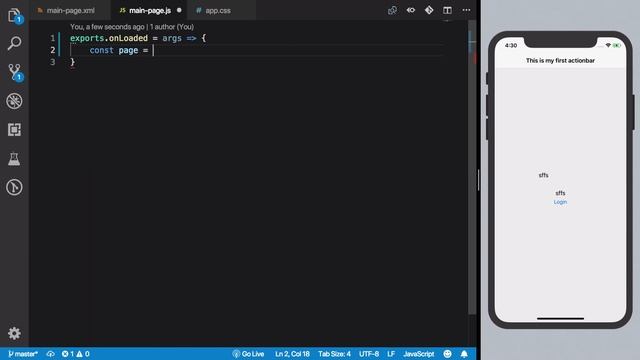Click the master branch in status bar
Viewport: 640px width, 360px height.
[x=23, y=354]
